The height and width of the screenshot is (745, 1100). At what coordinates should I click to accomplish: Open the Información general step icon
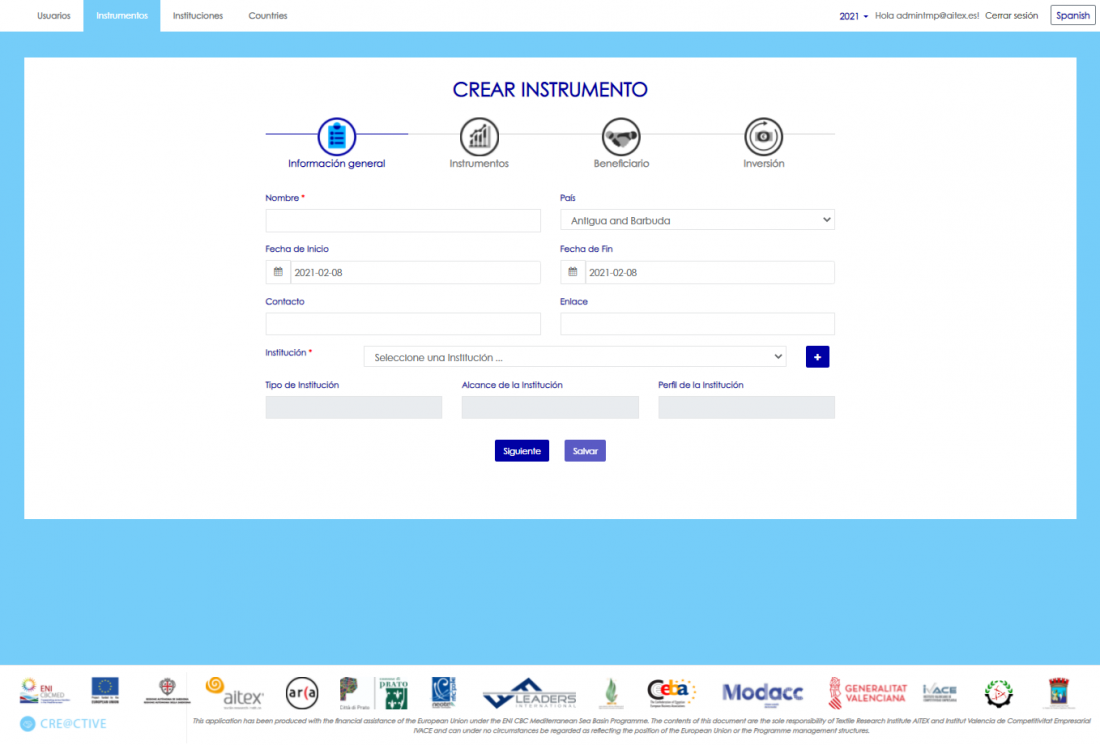pyautogui.click(x=336, y=138)
